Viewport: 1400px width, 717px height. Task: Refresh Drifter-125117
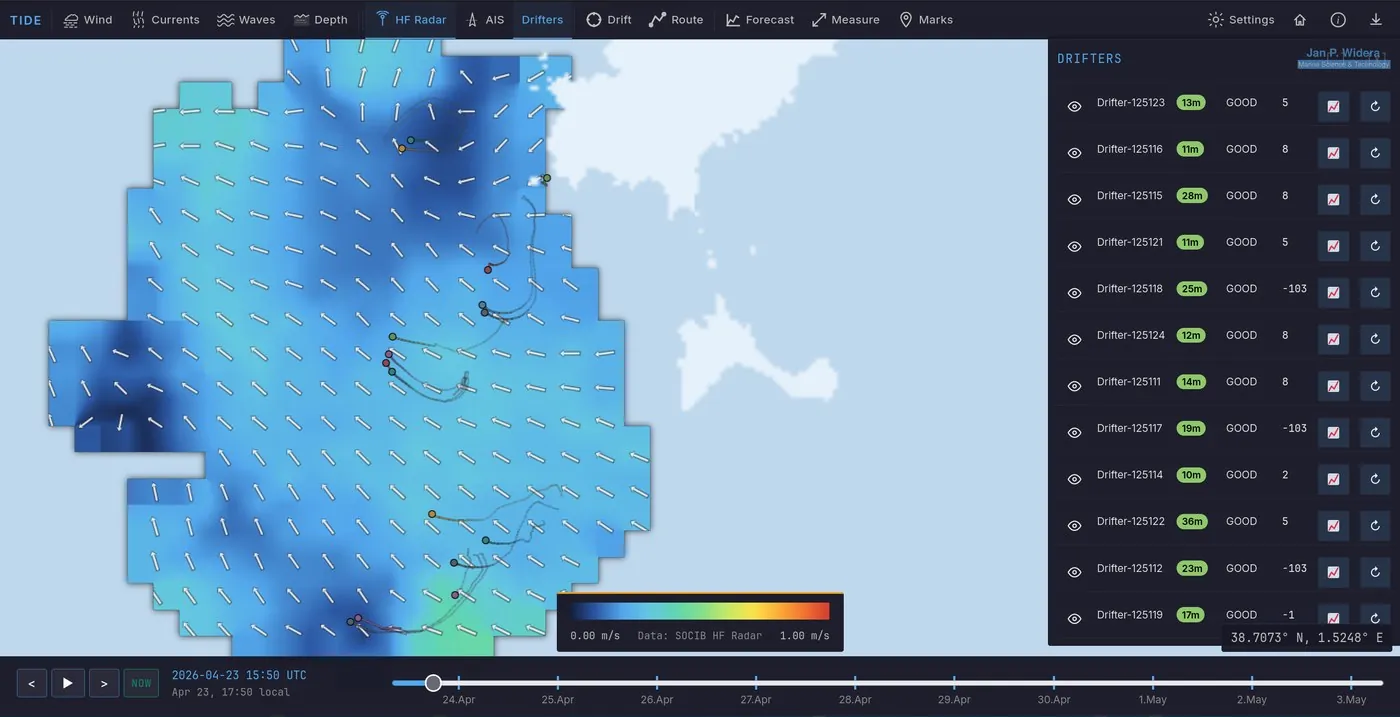pyautogui.click(x=1375, y=432)
